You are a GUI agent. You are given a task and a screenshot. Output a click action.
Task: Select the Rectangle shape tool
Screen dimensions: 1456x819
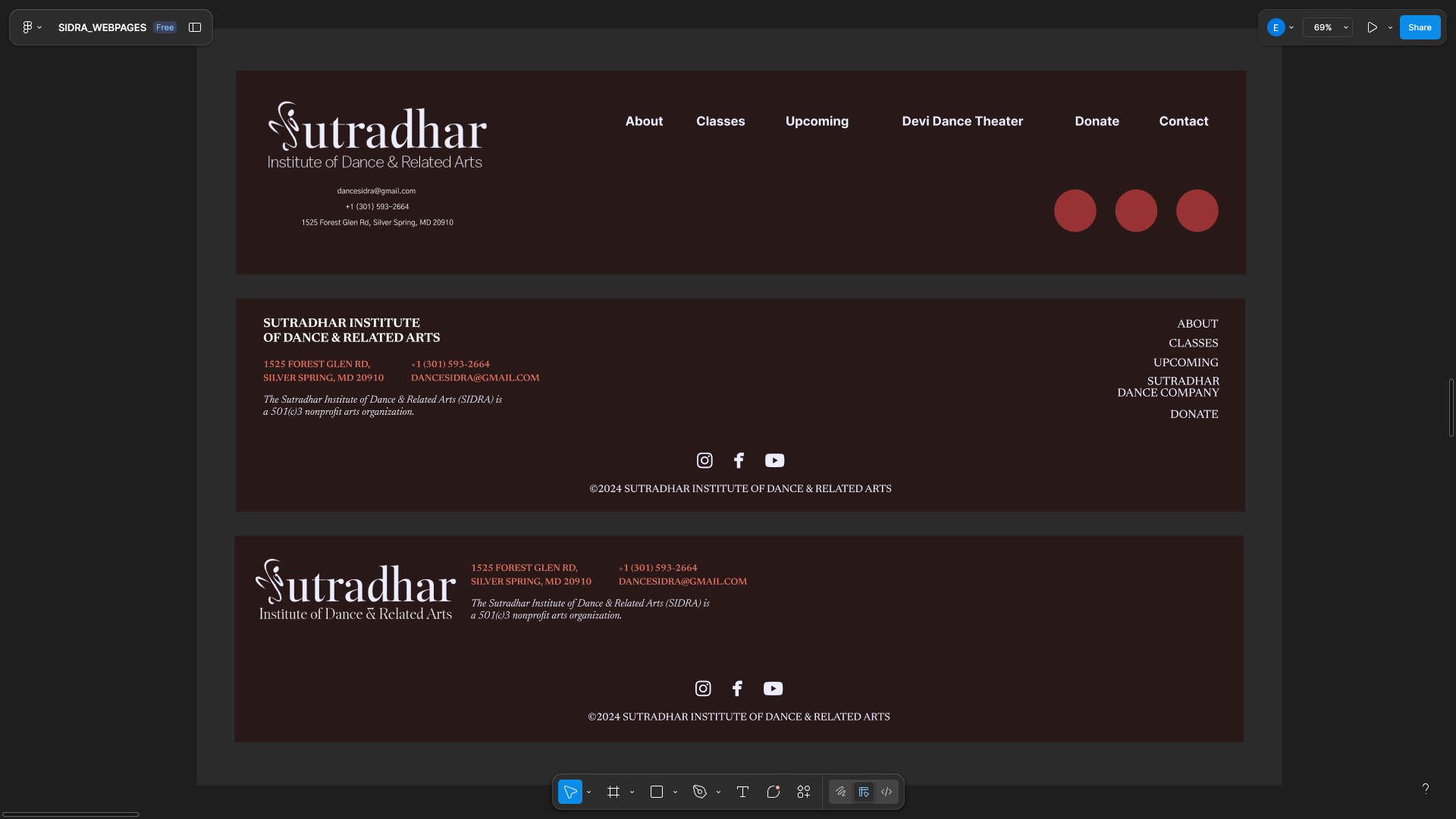657,792
